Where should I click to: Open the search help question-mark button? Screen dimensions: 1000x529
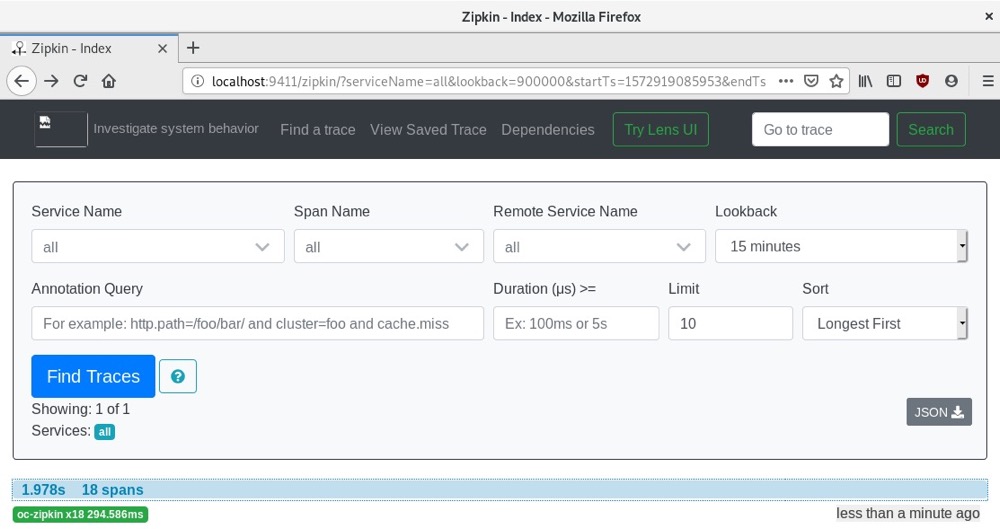(178, 376)
